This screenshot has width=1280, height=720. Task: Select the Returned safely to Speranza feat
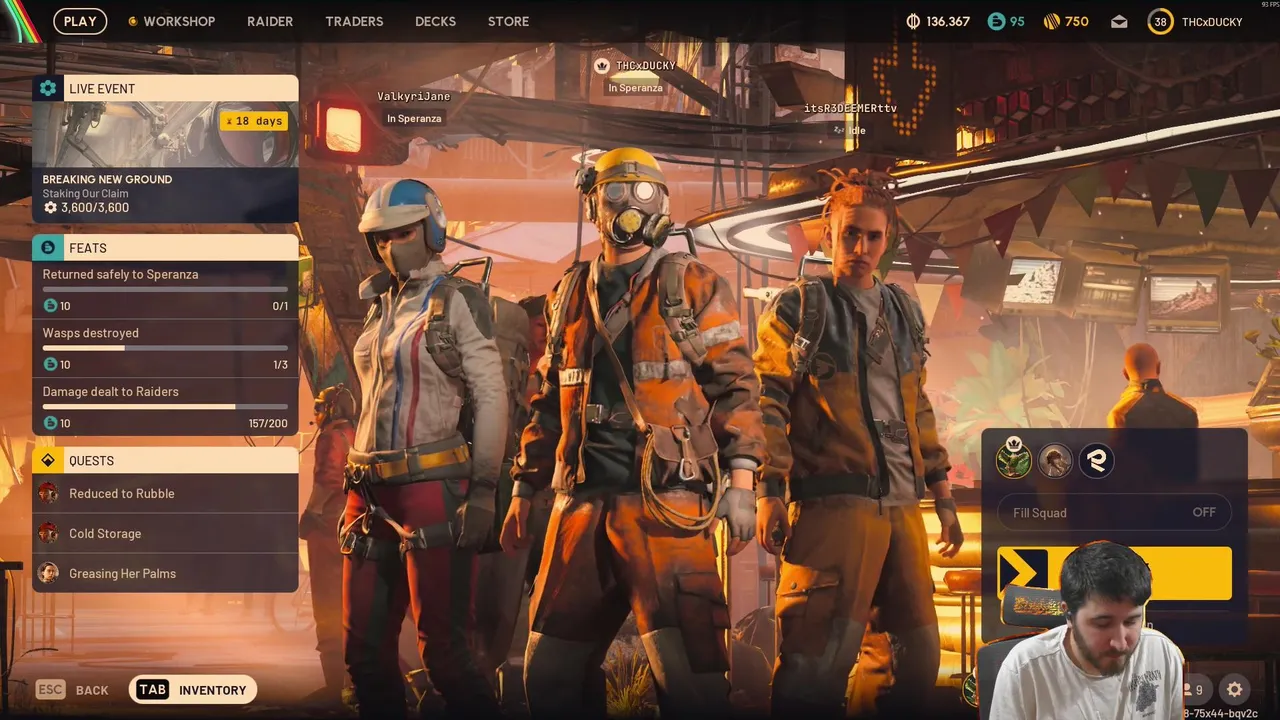pos(165,290)
